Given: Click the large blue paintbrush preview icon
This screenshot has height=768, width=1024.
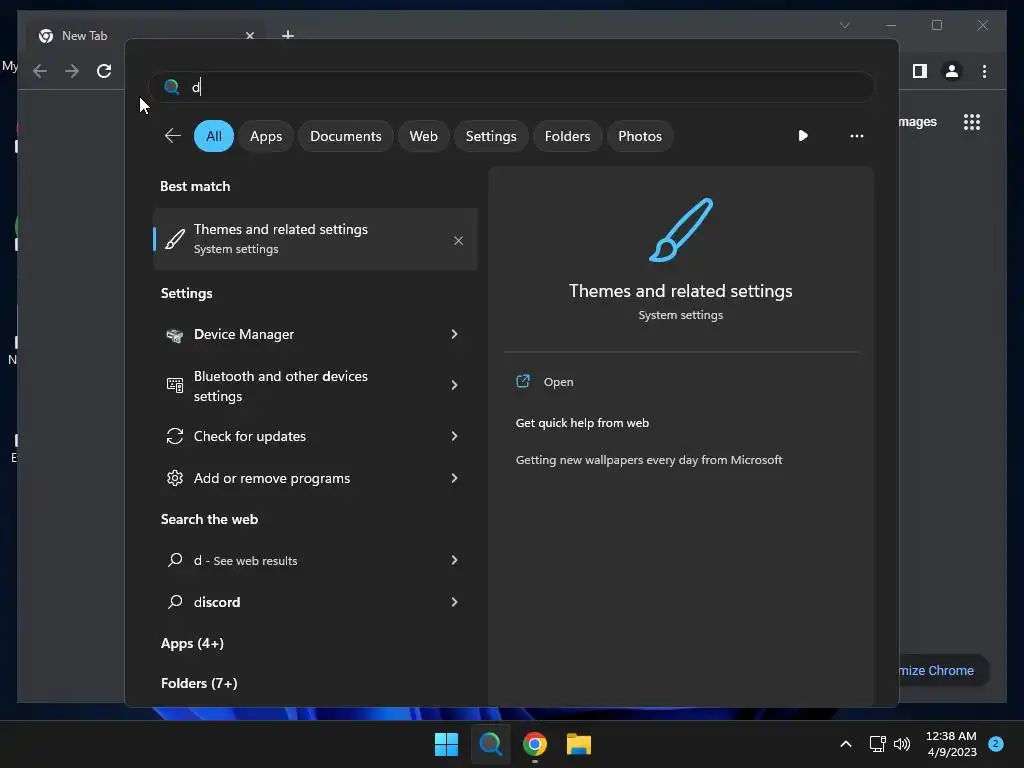Looking at the screenshot, I should point(681,230).
